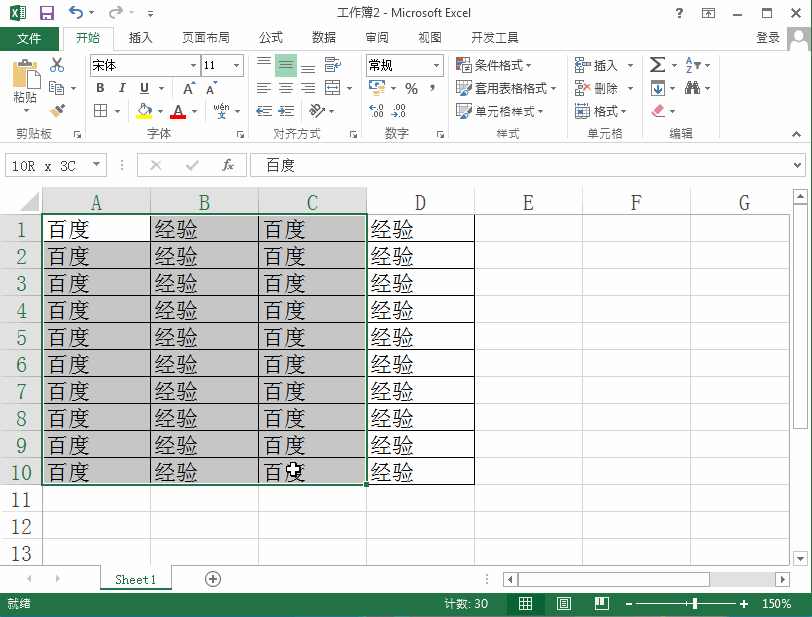Open the number format 常规 dropdown
The image size is (812, 617).
(437, 65)
